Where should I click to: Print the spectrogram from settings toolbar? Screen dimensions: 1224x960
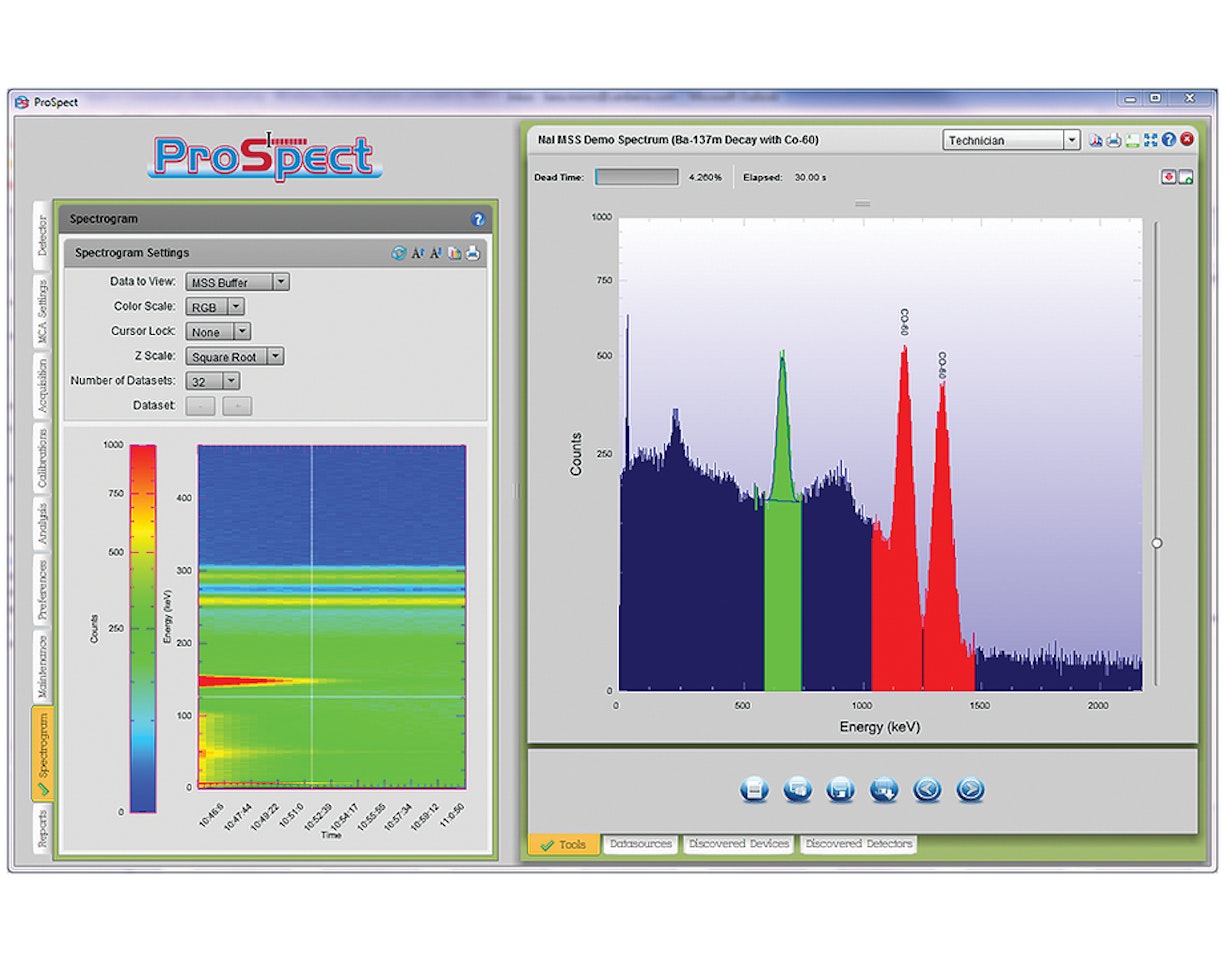click(472, 253)
